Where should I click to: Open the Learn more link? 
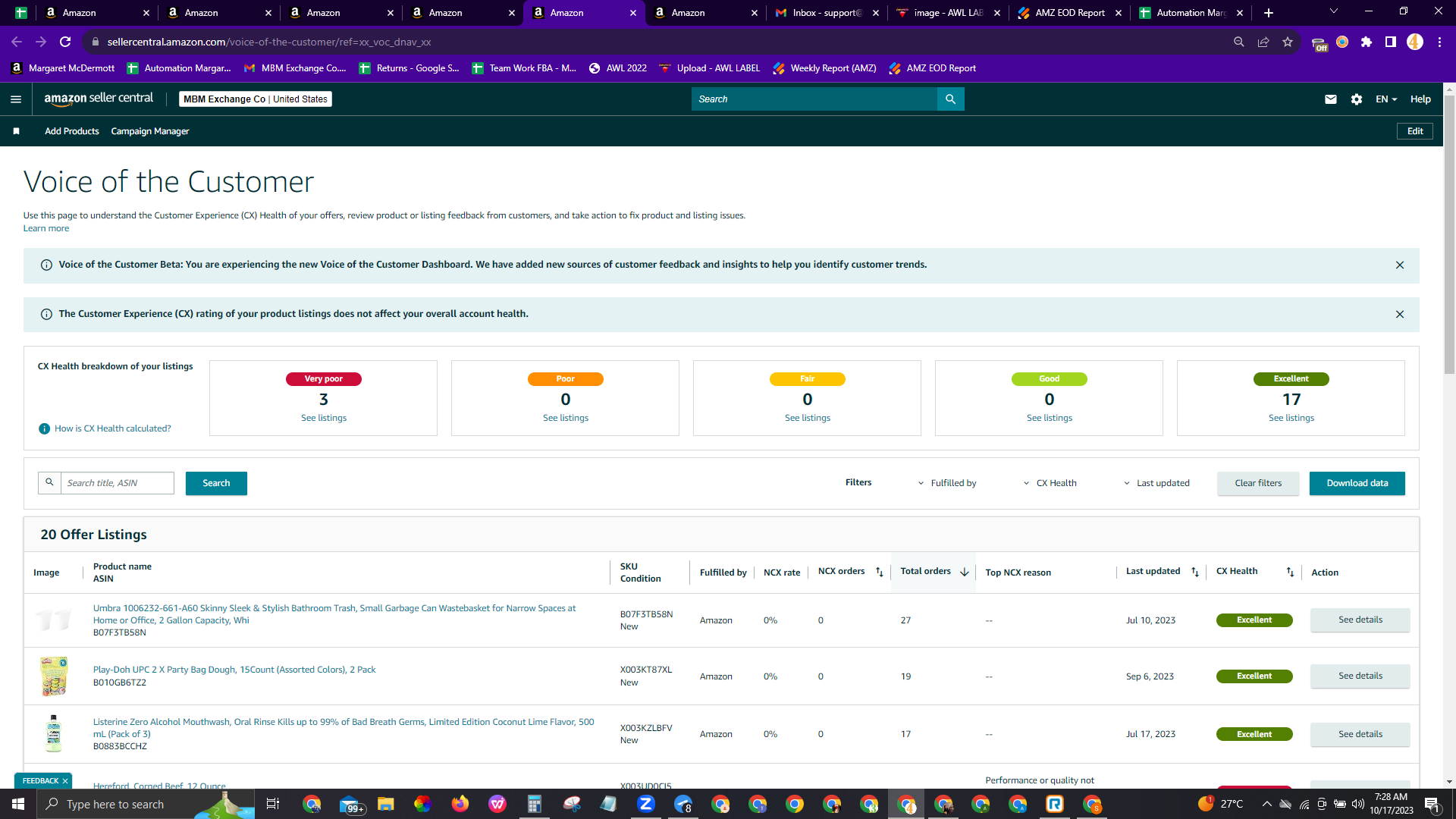coord(46,228)
